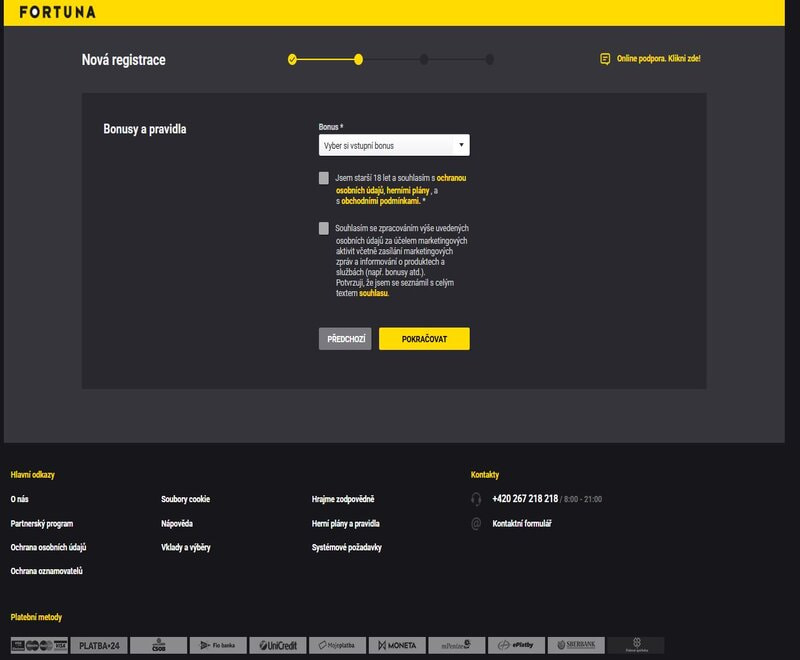Follow the 'obchodními podmínkami' link
The height and width of the screenshot is (660, 800).
point(373,200)
